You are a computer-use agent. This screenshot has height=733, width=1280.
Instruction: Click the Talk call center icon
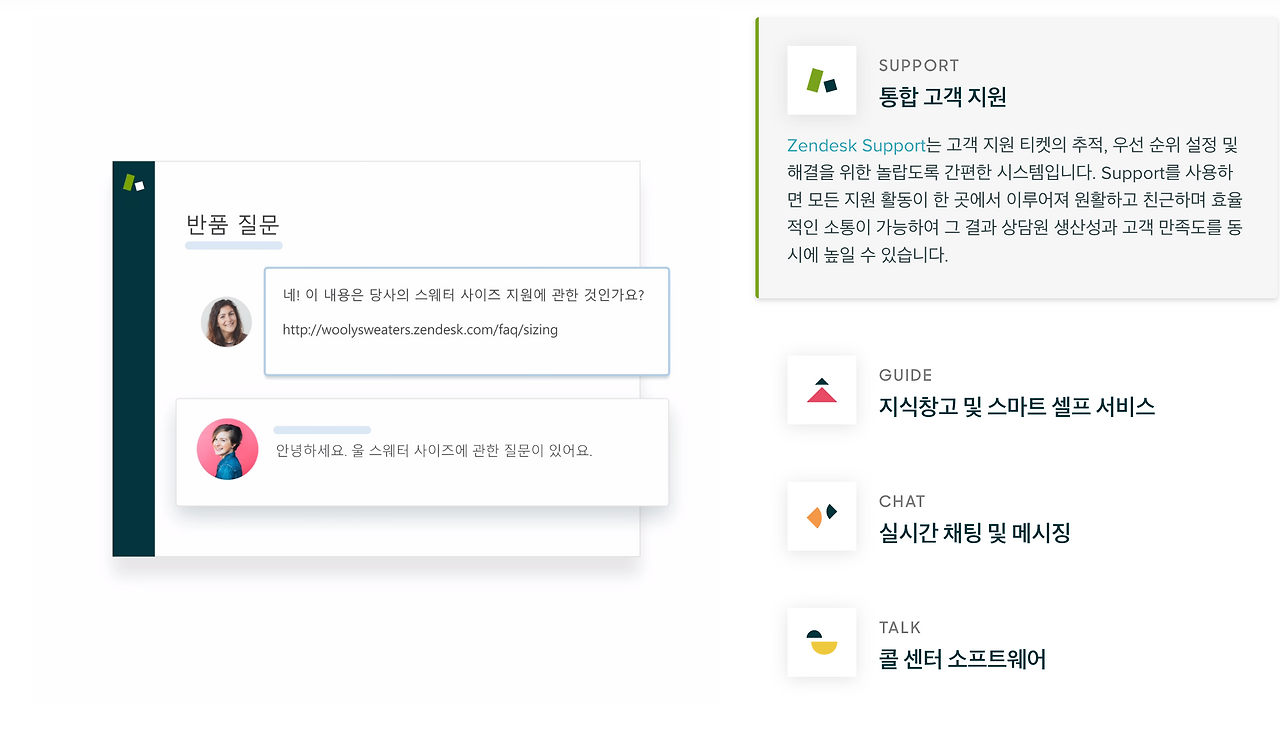[821, 642]
